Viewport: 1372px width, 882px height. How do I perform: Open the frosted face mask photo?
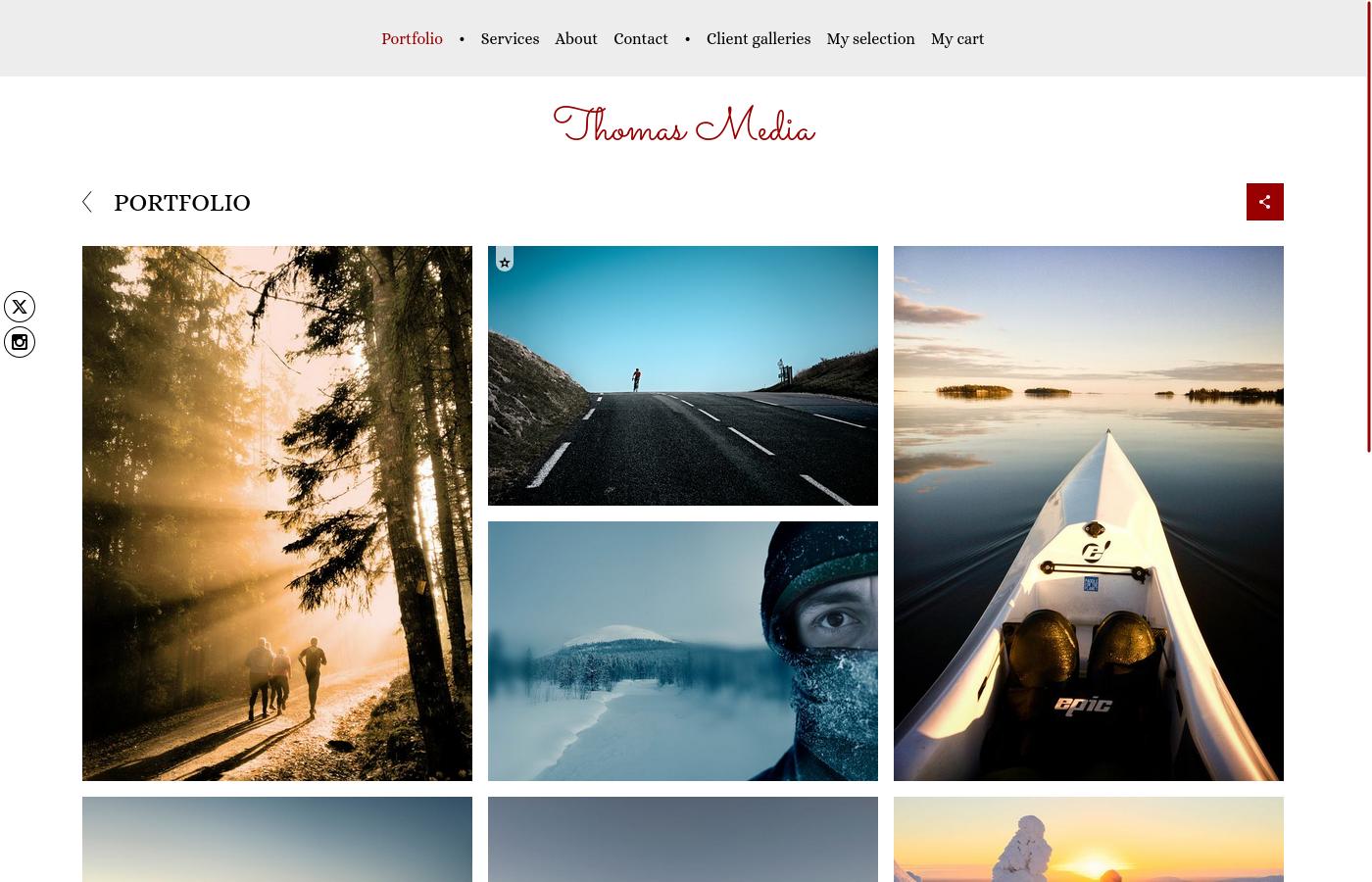(x=683, y=651)
